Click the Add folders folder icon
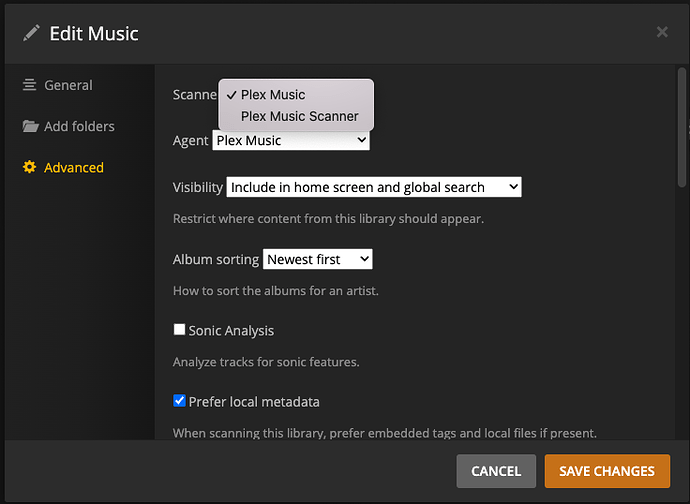The height and width of the screenshot is (504, 690). coord(30,127)
